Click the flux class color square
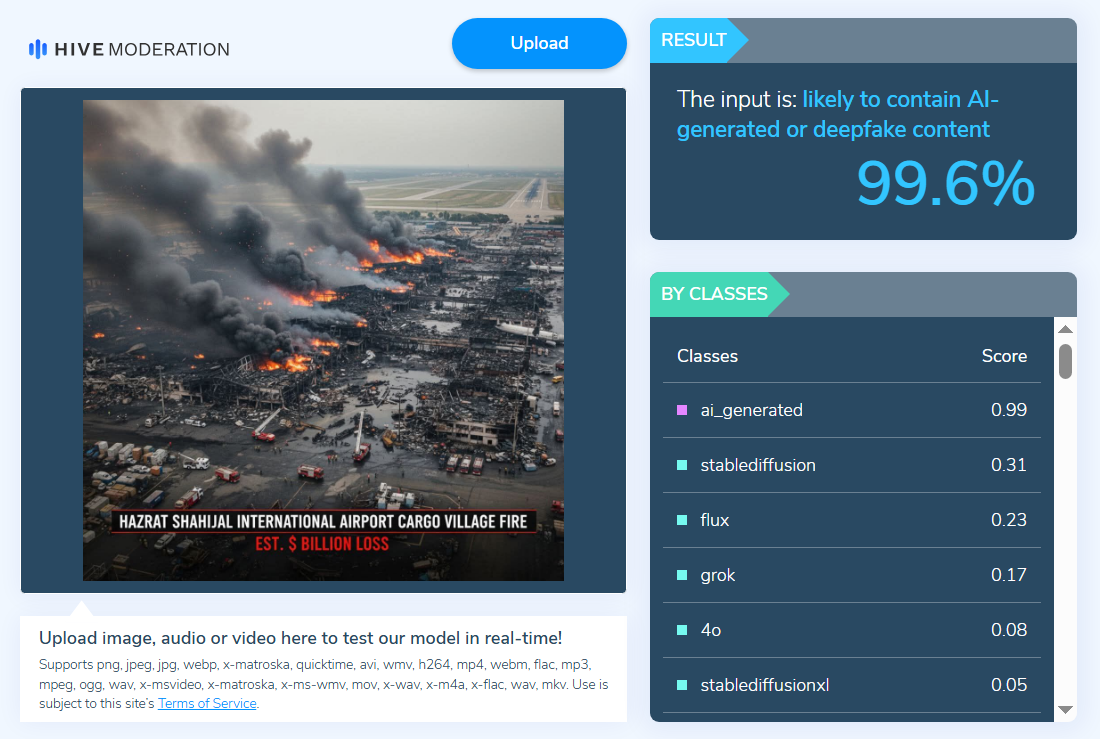Image resolution: width=1100 pixels, height=739 pixels. click(x=682, y=520)
